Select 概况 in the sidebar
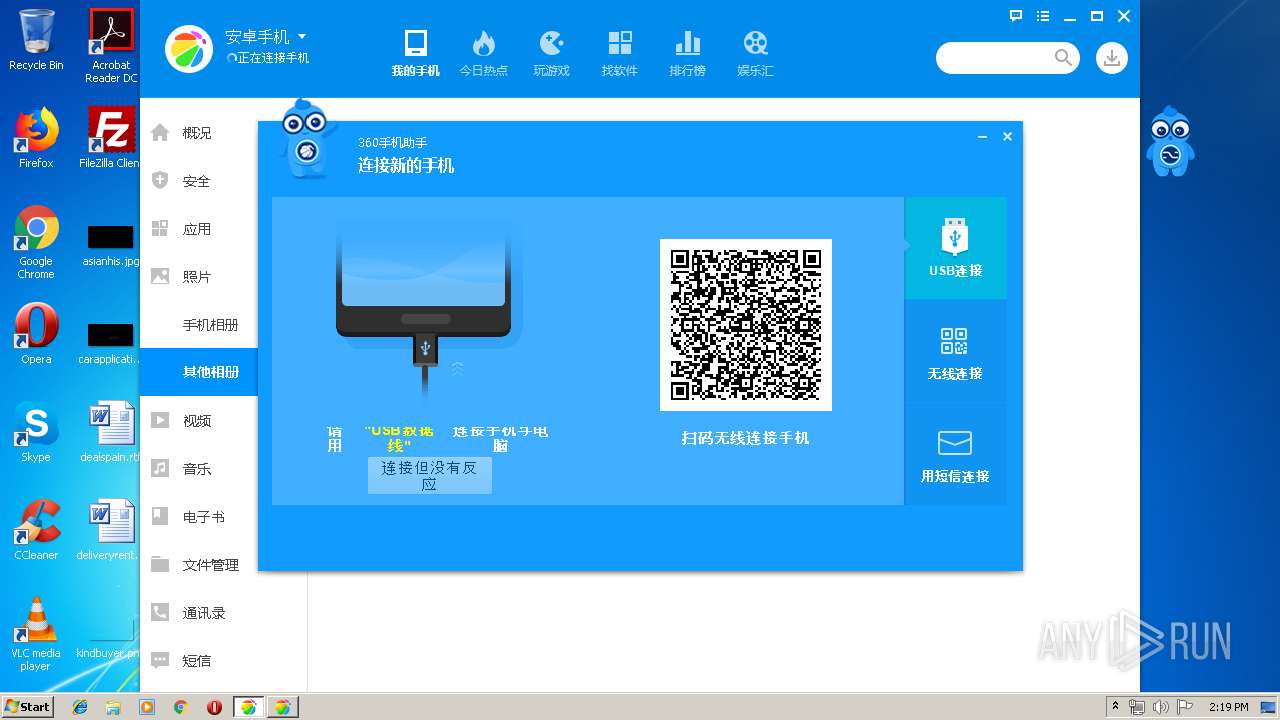The image size is (1280, 720). 198,133
